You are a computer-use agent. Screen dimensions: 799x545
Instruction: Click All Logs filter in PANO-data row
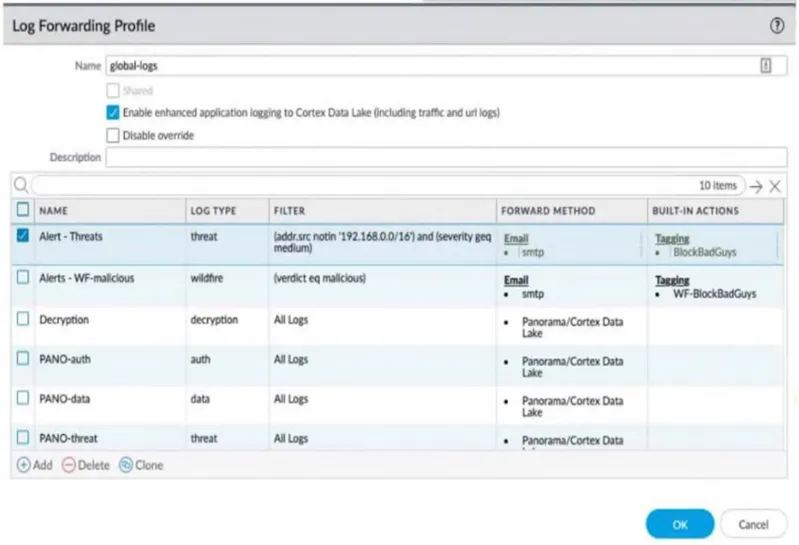tap(290, 399)
